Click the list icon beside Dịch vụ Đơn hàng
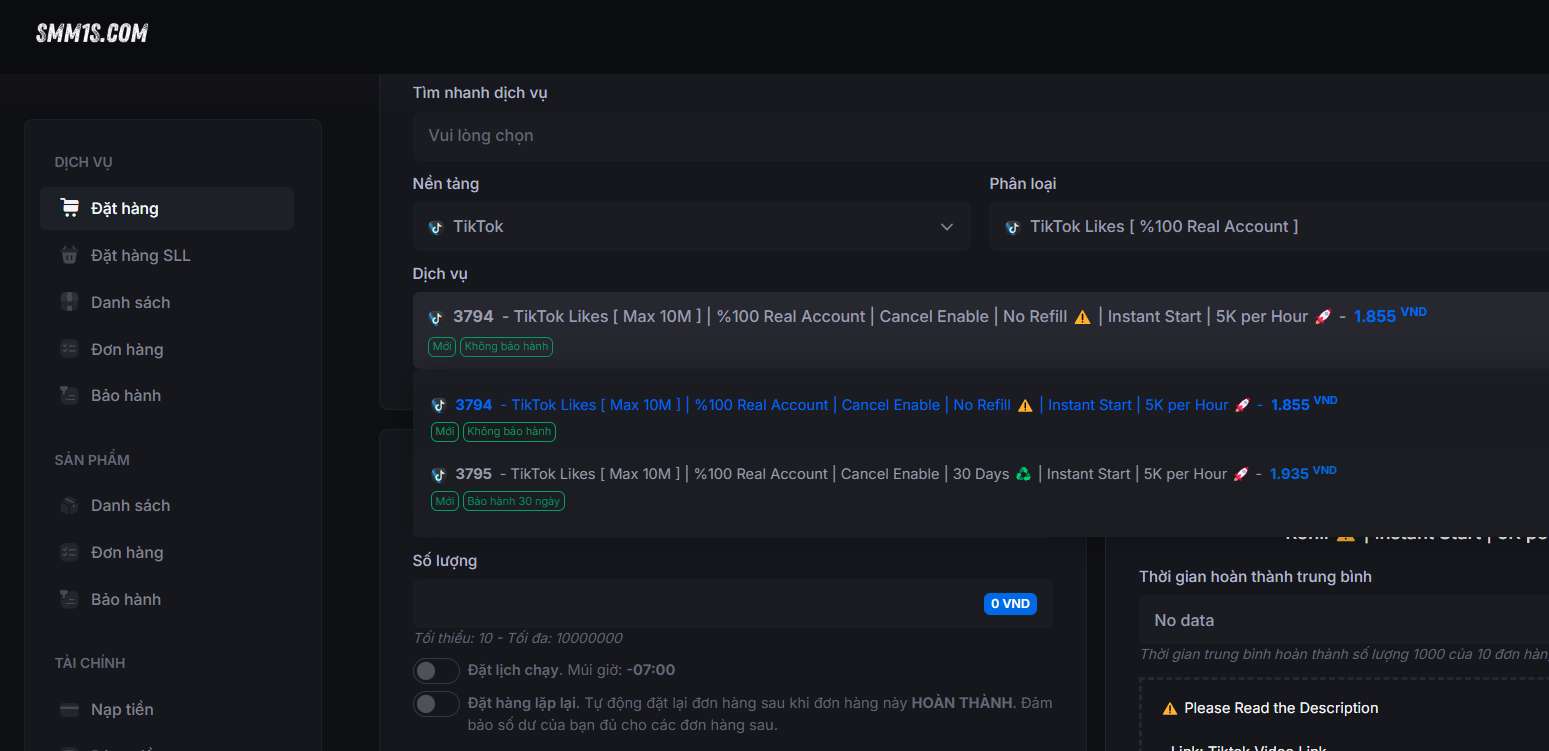1549x751 pixels. pyautogui.click(x=69, y=349)
